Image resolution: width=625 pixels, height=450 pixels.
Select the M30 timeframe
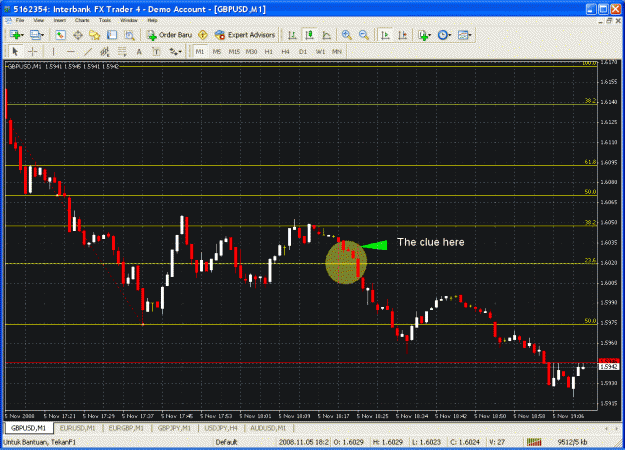251,51
